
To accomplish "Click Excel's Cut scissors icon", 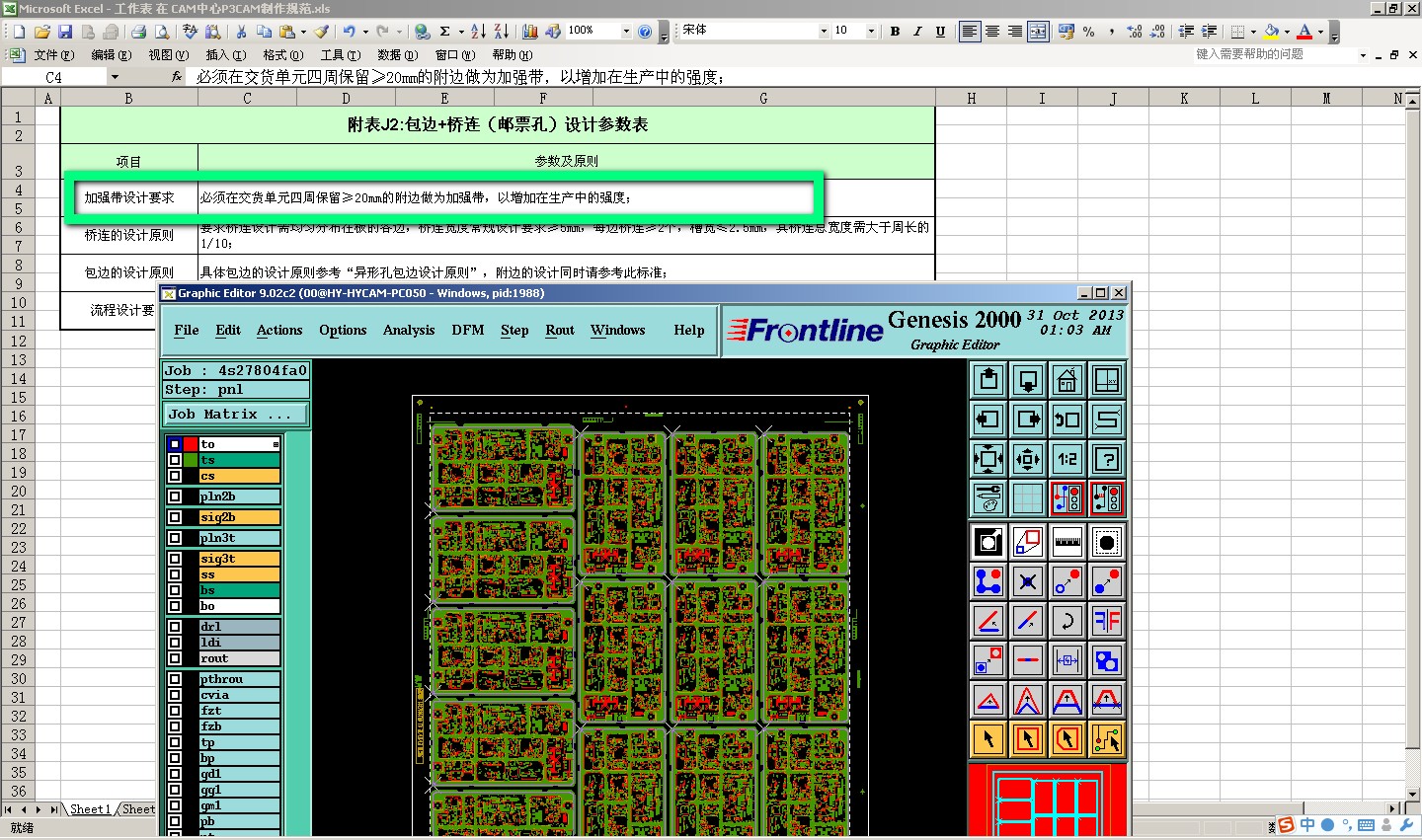I will pos(240,32).
